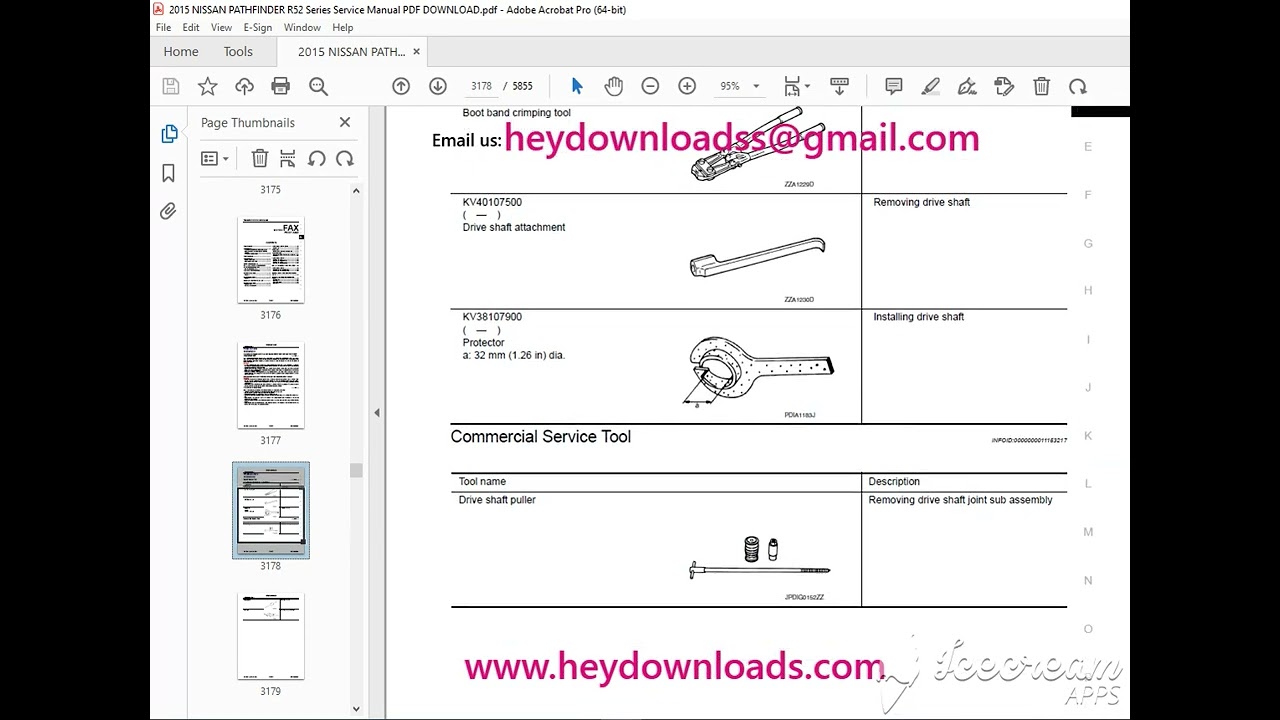The width and height of the screenshot is (1280, 720).
Task: Open the Help menu
Action: (343, 28)
